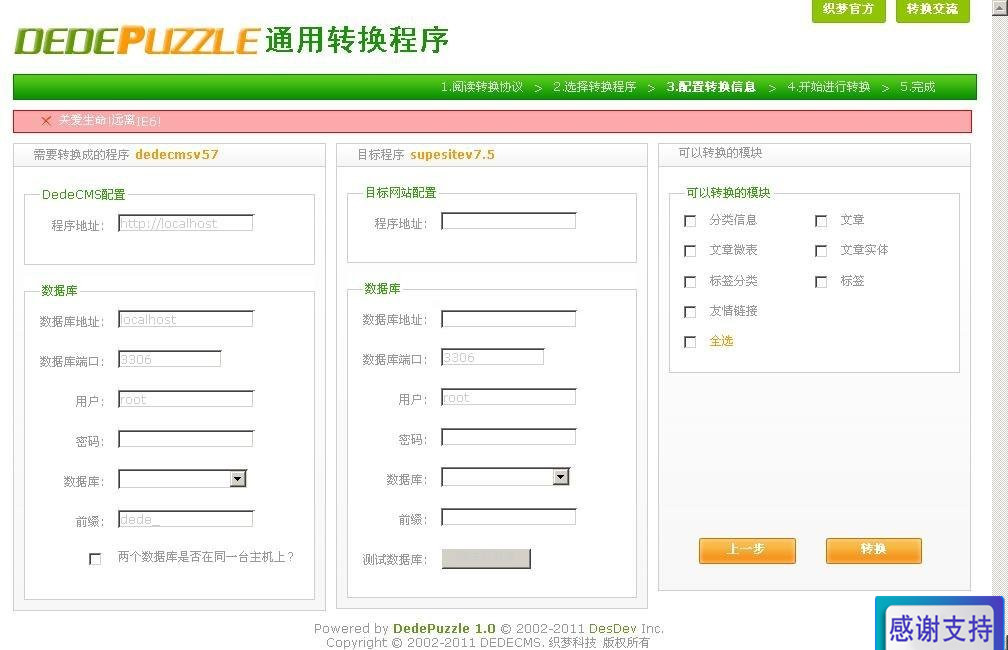Click the supesitev7.5 密码 field
Viewport: 1008px width, 650px height.
click(508, 438)
